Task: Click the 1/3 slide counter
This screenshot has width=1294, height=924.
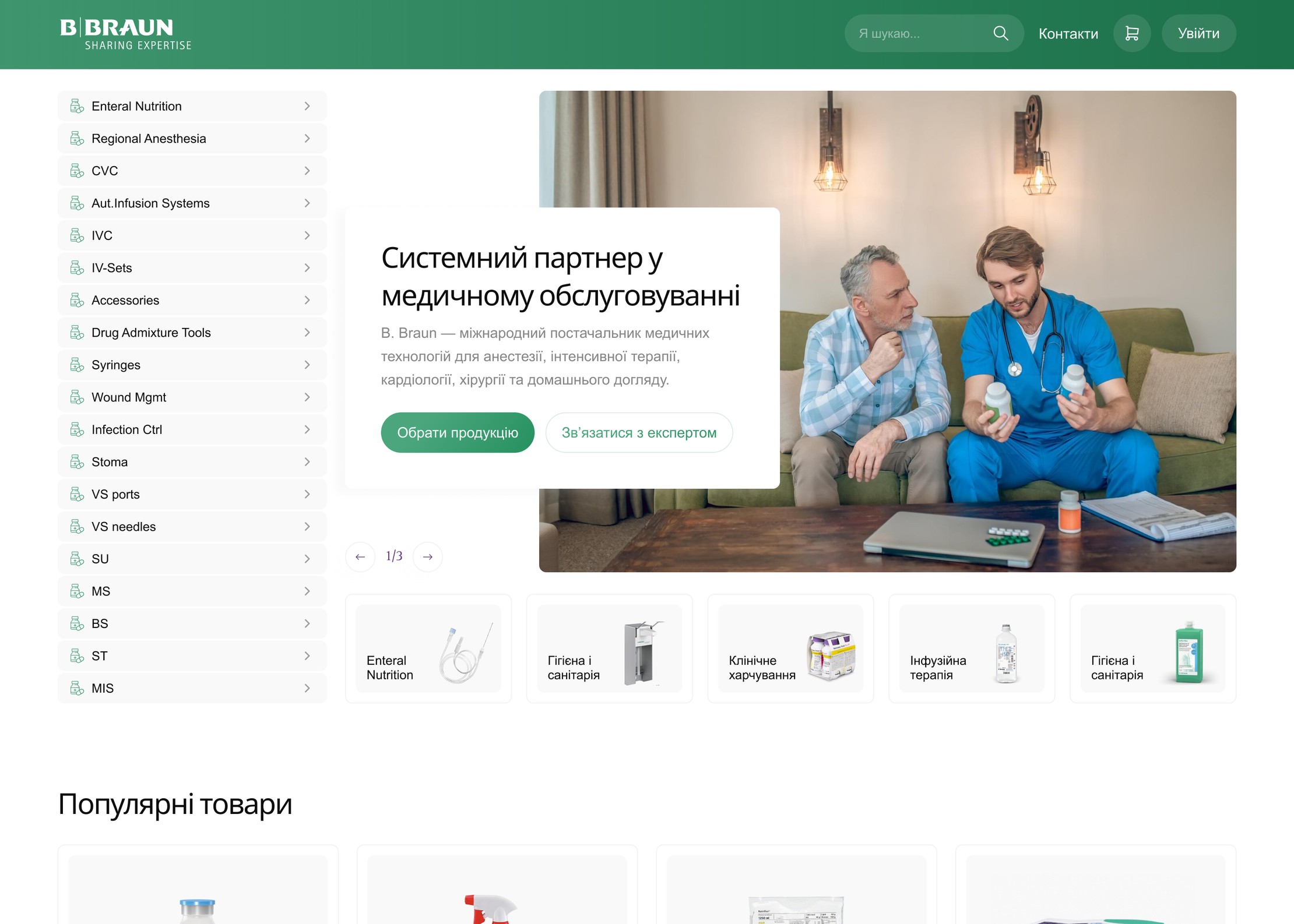Action: [394, 556]
